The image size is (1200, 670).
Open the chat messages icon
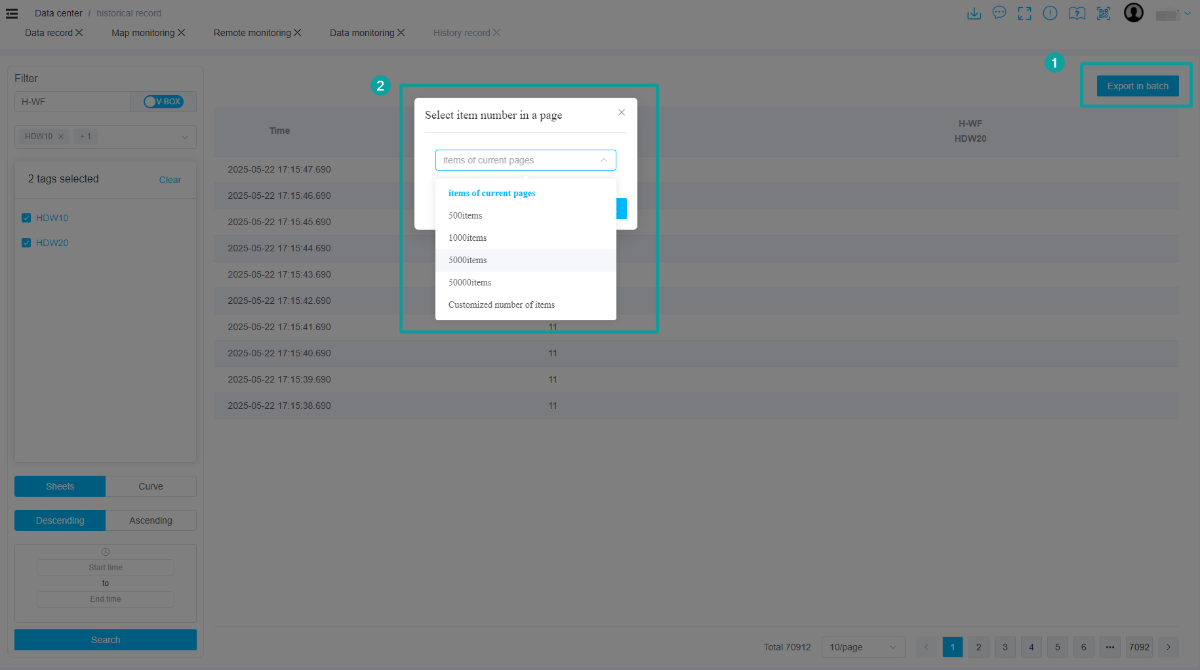coord(999,13)
